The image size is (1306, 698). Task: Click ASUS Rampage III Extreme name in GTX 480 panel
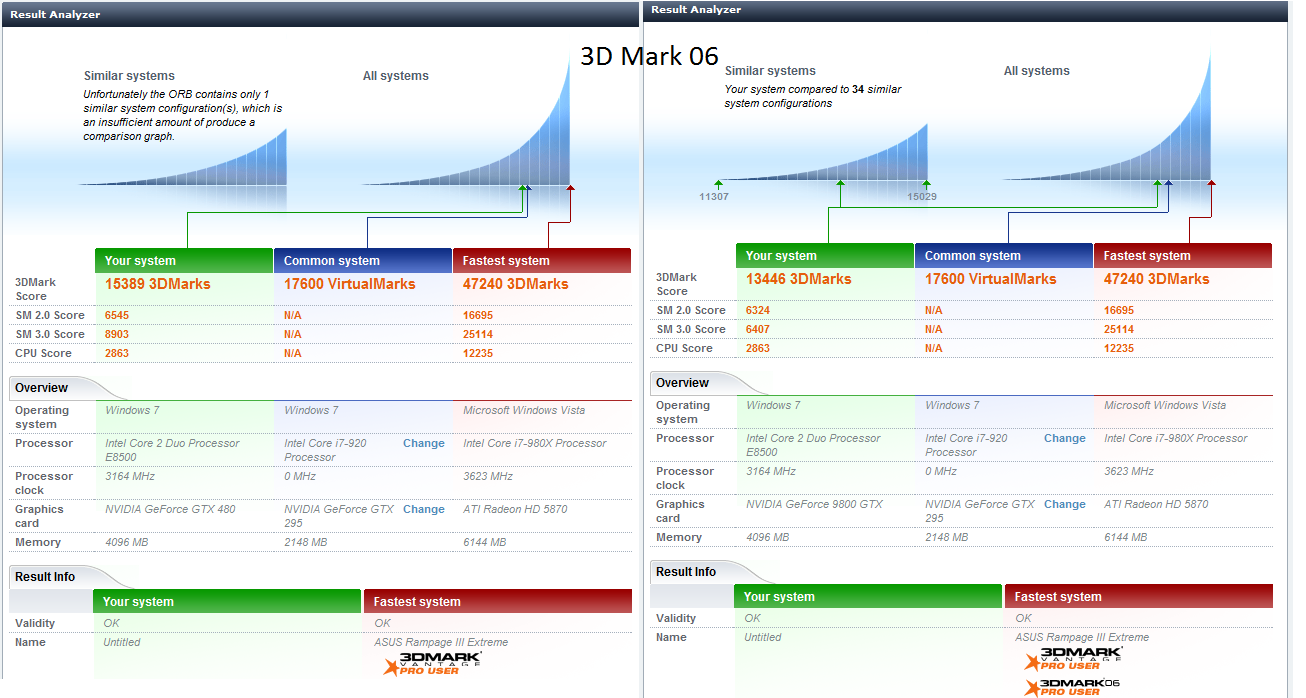(441, 642)
